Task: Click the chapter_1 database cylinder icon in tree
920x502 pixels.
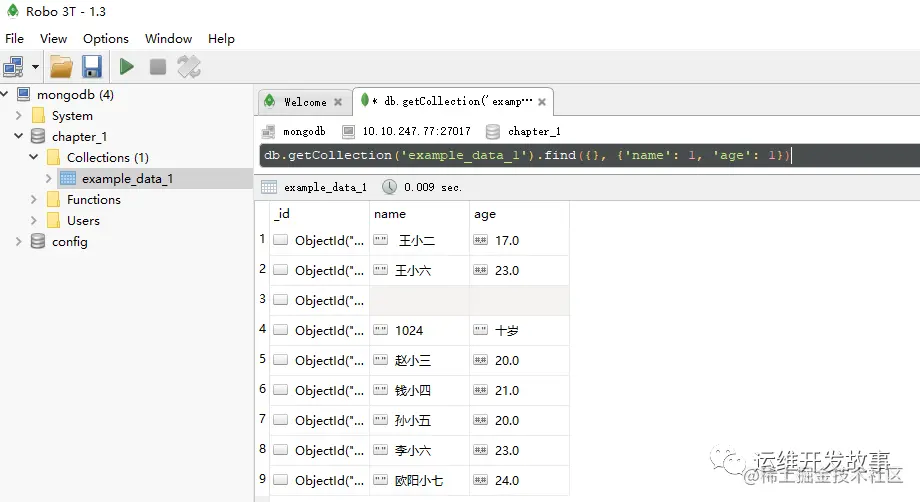Action: click(x=38, y=136)
